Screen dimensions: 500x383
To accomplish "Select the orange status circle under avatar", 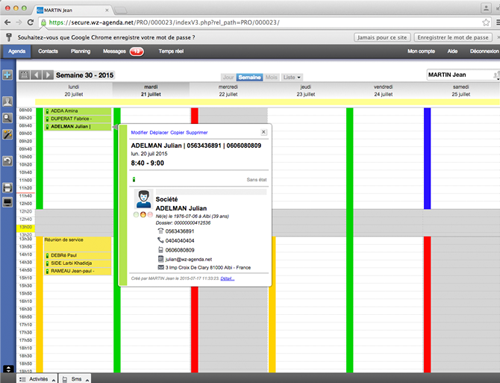I will (143, 215).
